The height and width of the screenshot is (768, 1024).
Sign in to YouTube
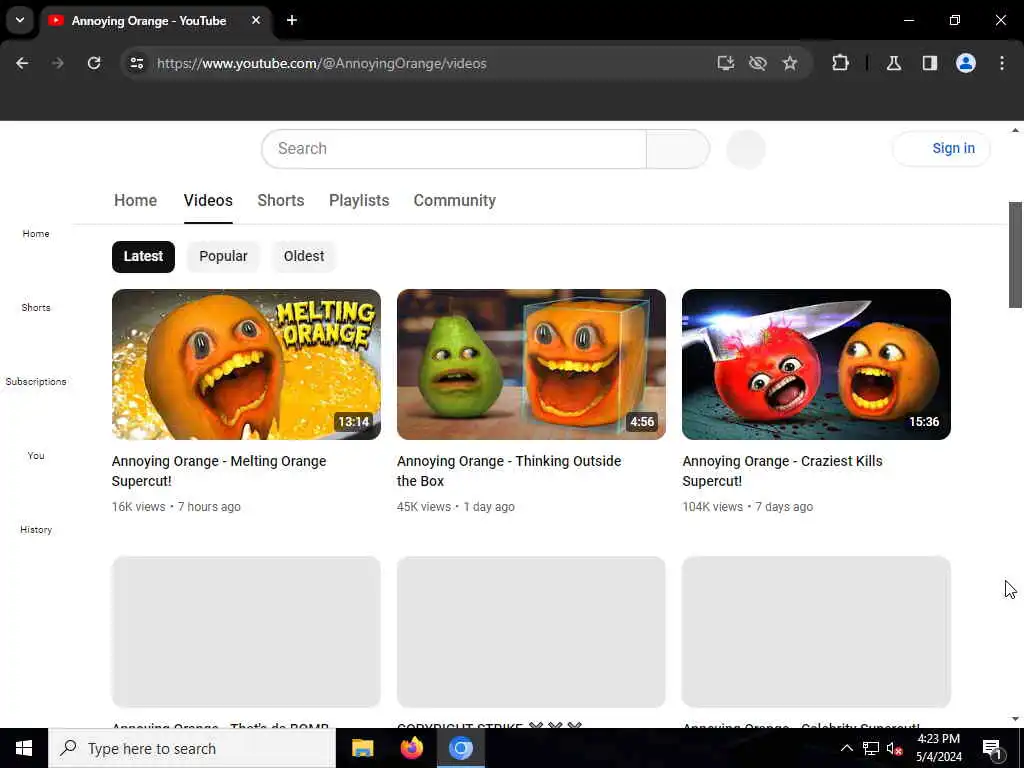click(x=941, y=149)
